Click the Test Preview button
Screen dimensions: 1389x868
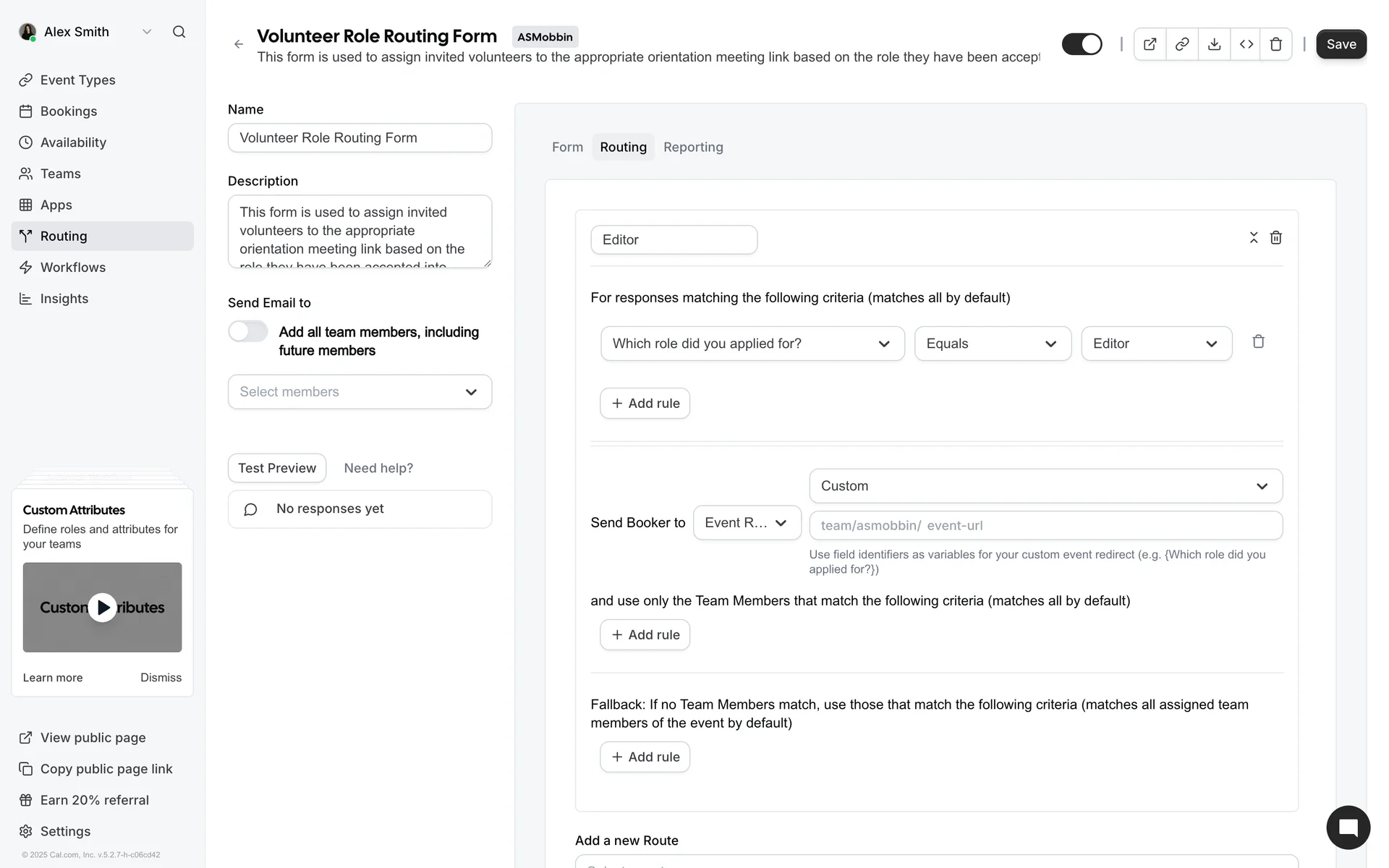click(x=277, y=469)
